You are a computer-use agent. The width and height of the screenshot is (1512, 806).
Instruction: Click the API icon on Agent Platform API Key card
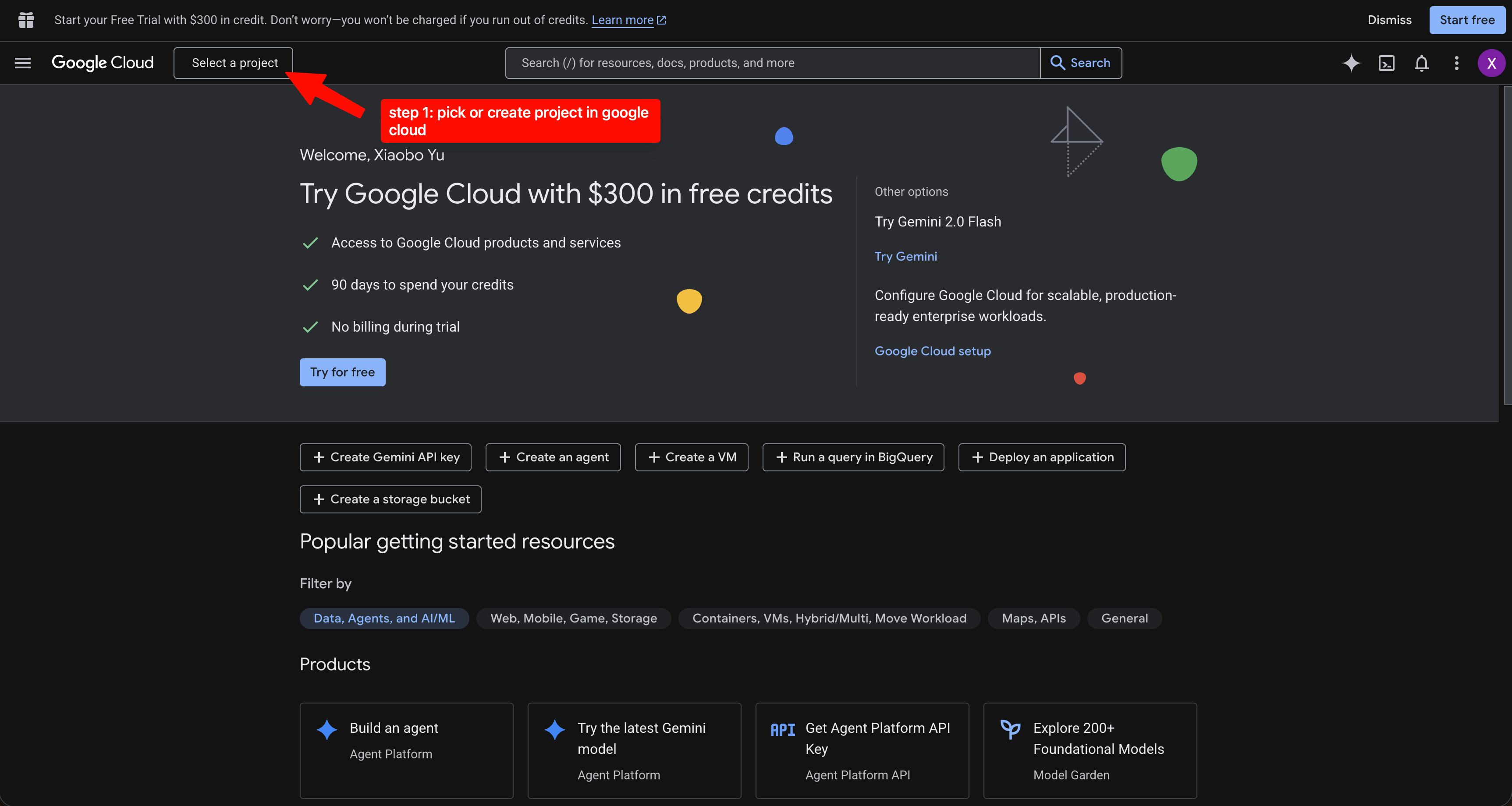tap(782, 730)
